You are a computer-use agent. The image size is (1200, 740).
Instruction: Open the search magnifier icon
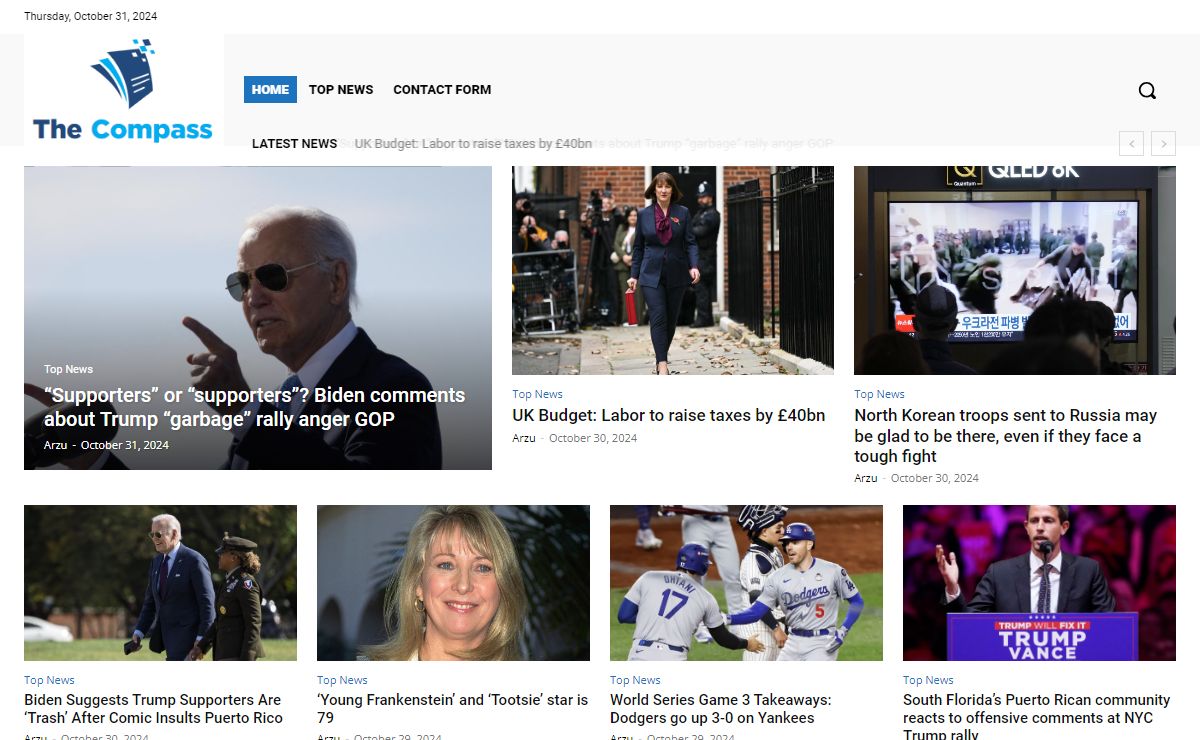(1147, 90)
